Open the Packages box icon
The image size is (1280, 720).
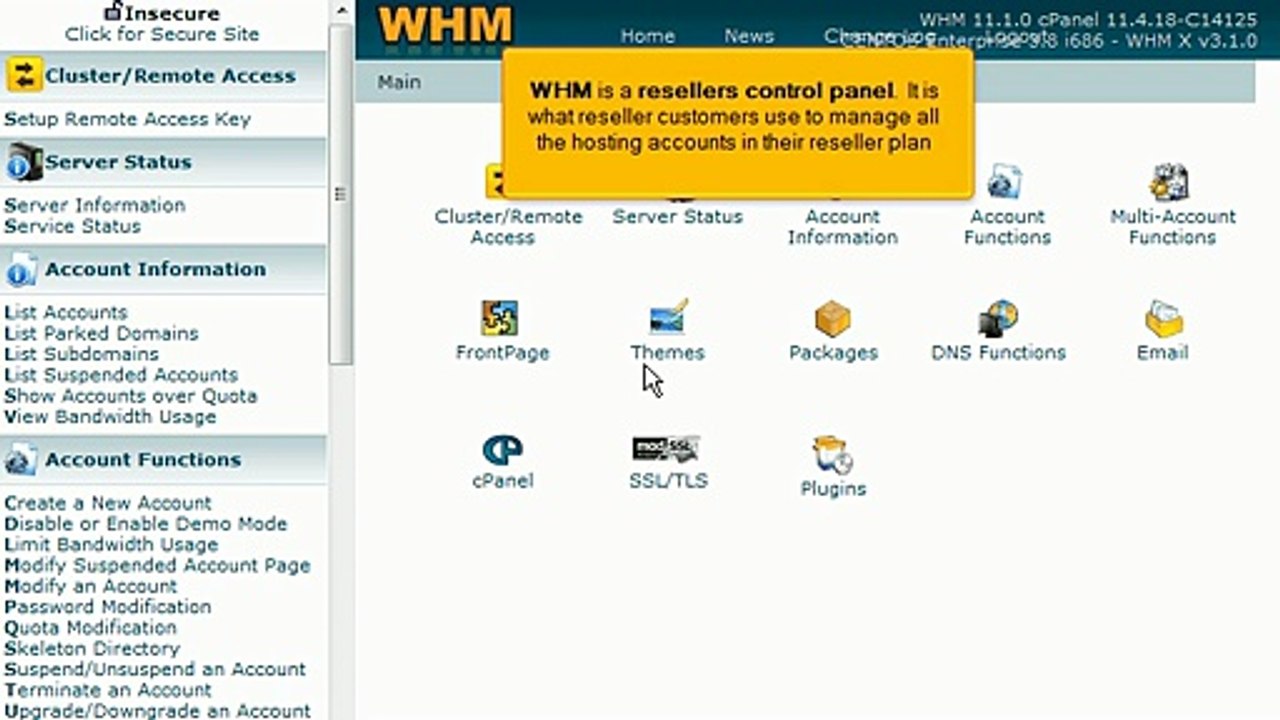(832, 319)
